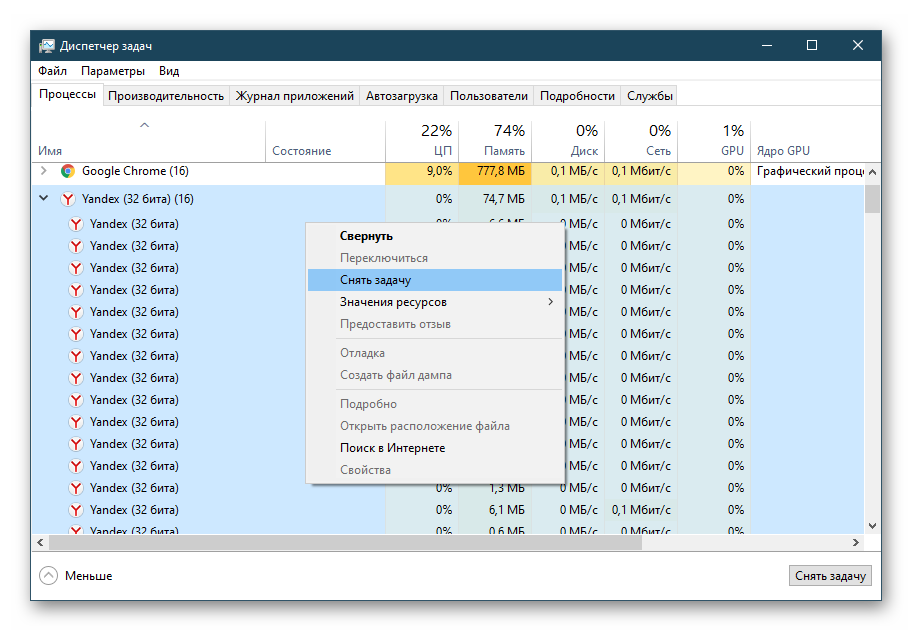Click the Меньше details toggle link
912x631 pixels.
[88, 576]
